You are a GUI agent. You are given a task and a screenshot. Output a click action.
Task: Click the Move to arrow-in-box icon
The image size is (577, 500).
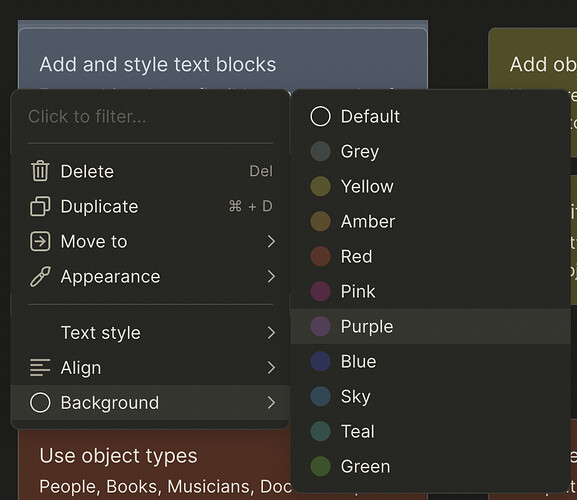40,241
